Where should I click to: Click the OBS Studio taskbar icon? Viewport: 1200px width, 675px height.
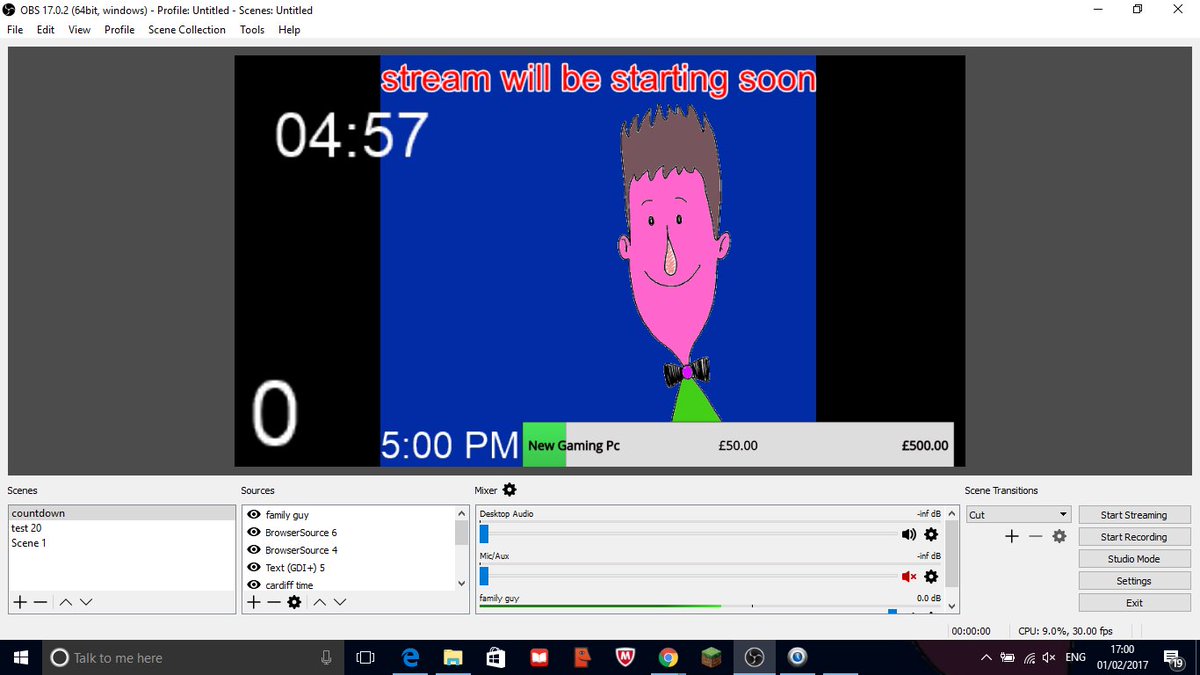point(755,657)
